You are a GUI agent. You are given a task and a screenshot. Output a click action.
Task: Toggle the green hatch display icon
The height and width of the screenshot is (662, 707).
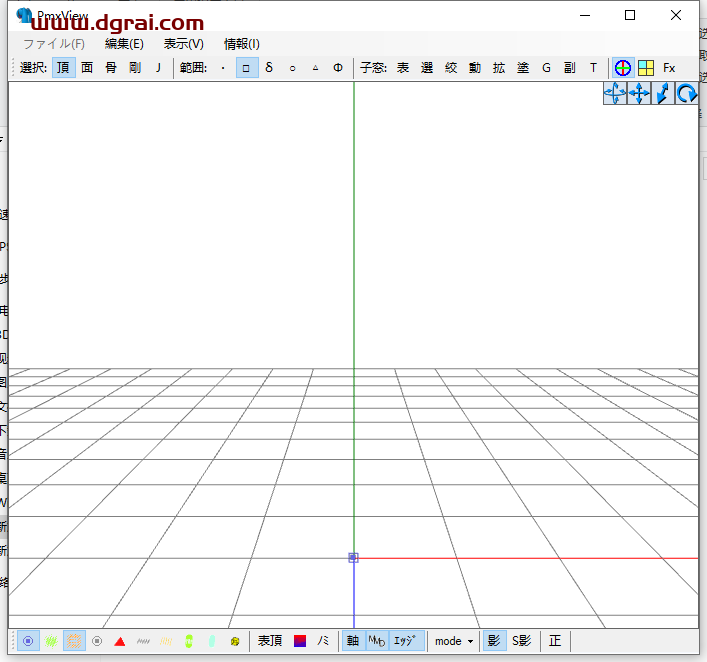coord(51,641)
